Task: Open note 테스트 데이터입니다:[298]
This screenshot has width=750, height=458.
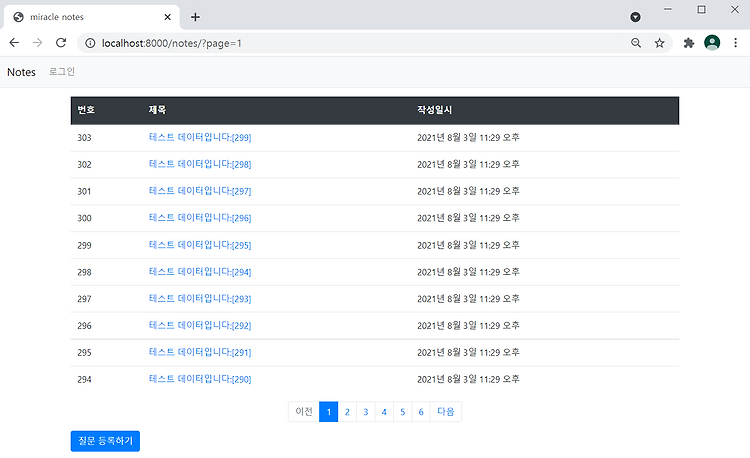Action: [200, 164]
